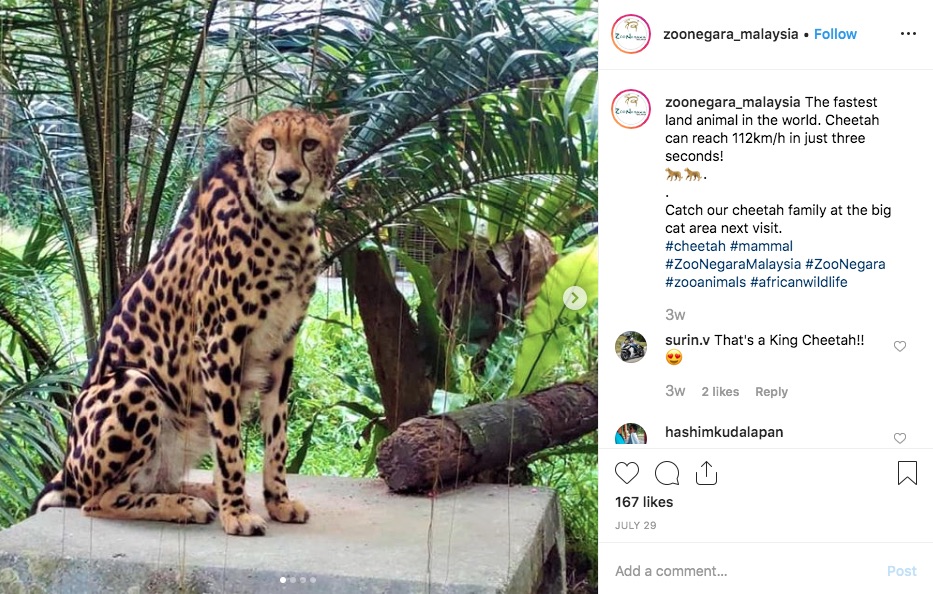Open the three-dots more options menu
The image size is (933, 594).
[x=908, y=34]
